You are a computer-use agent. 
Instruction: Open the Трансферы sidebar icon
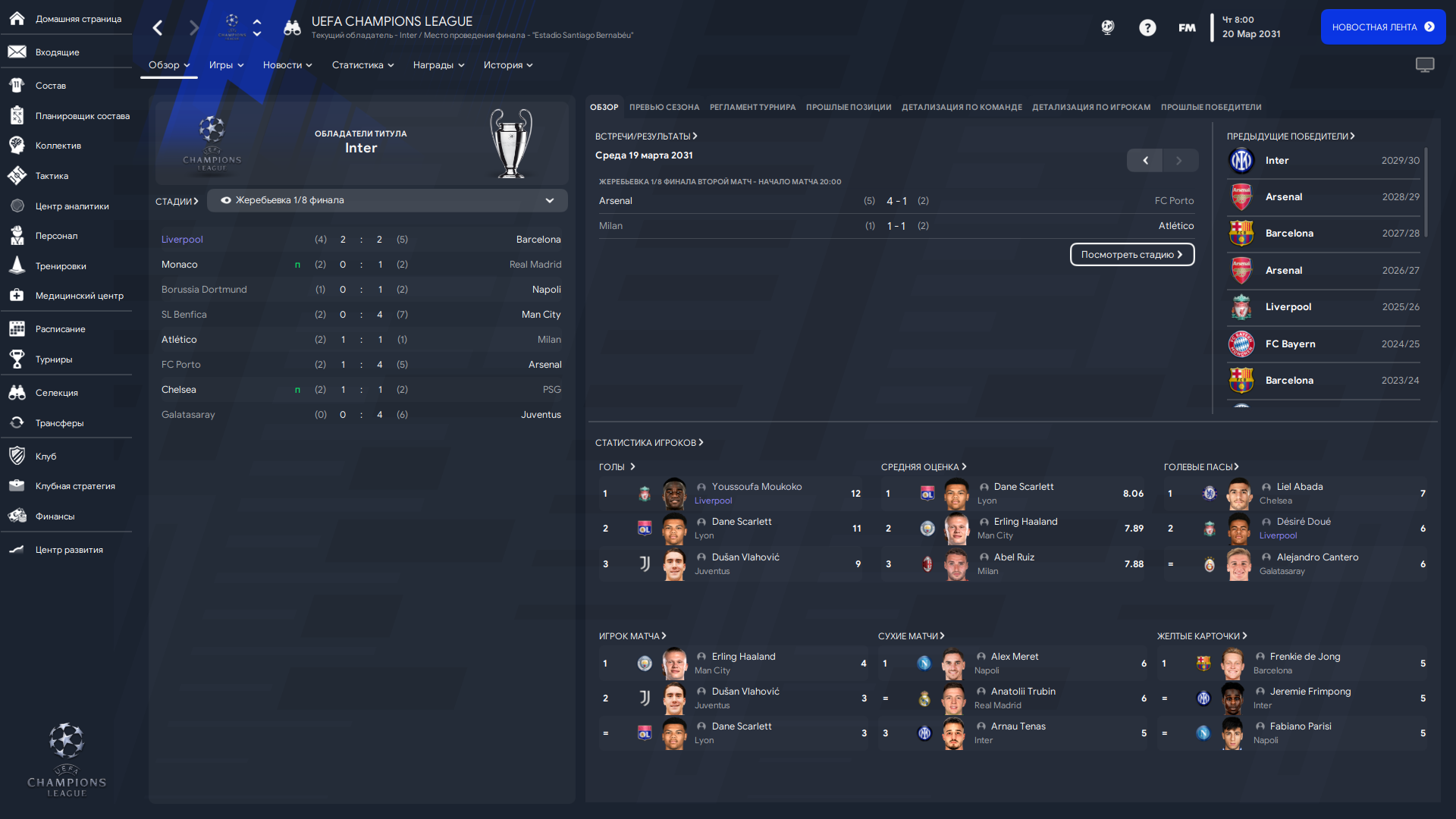point(17,422)
